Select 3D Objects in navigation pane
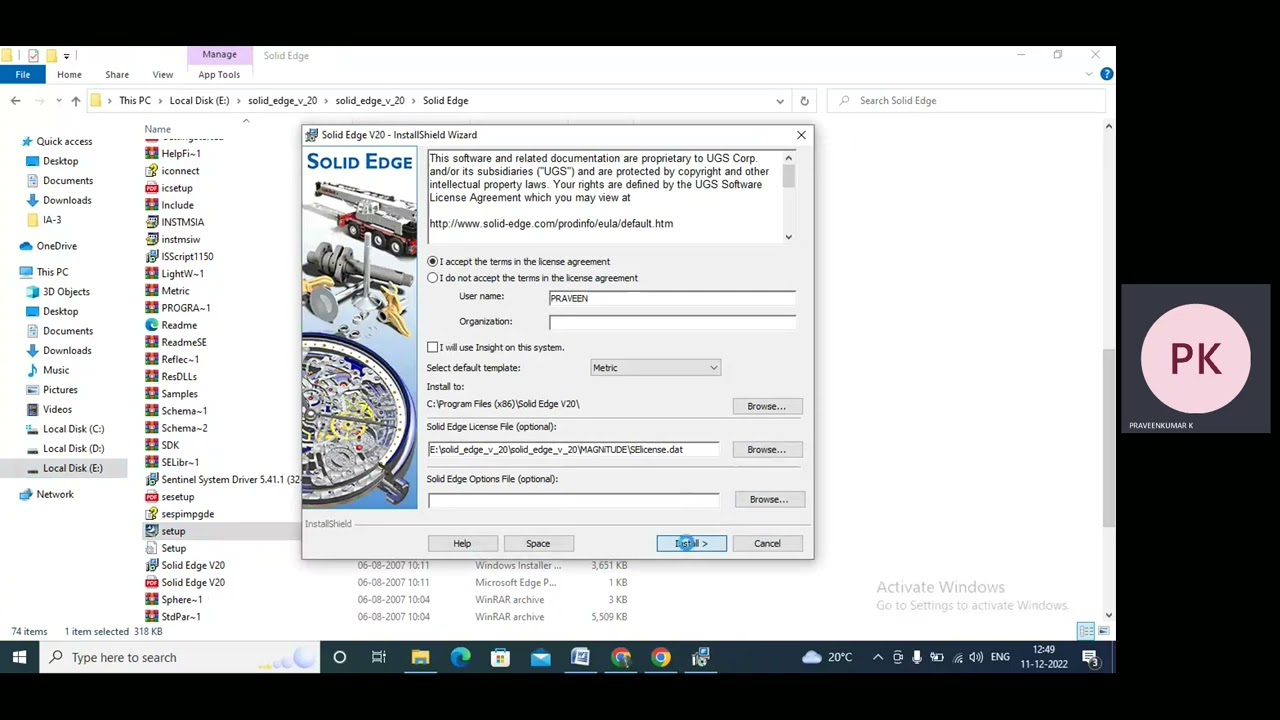This screenshot has width=1280, height=720. (66, 292)
